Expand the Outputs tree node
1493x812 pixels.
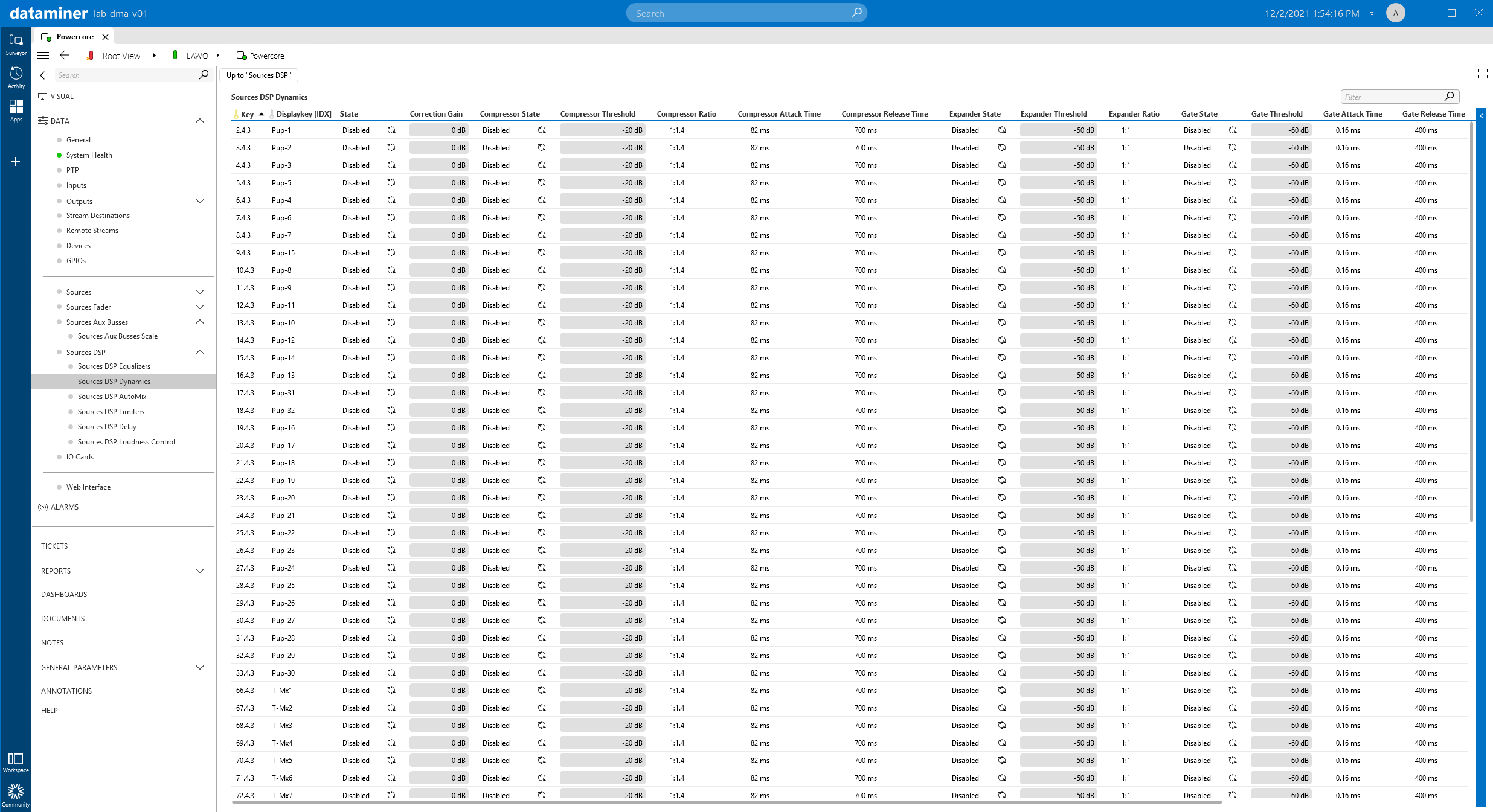coord(200,201)
